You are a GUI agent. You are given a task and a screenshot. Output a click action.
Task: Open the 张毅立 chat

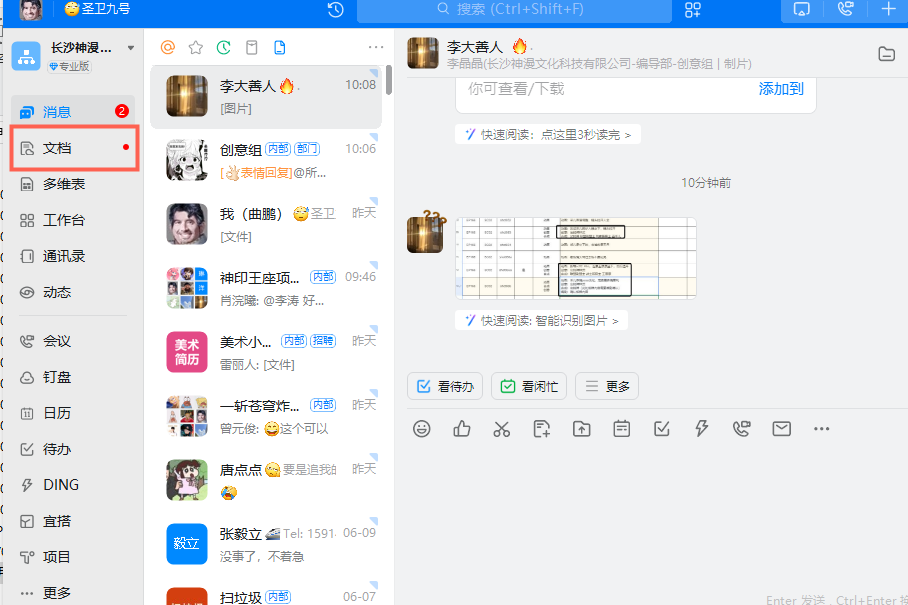pos(266,544)
